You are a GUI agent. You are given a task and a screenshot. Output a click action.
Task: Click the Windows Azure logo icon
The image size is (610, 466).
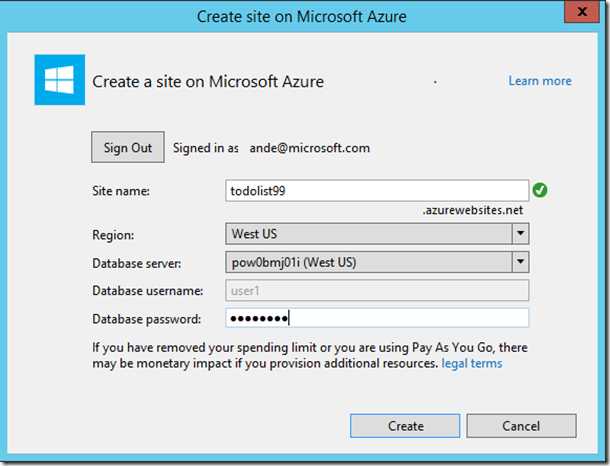(60, 80)
